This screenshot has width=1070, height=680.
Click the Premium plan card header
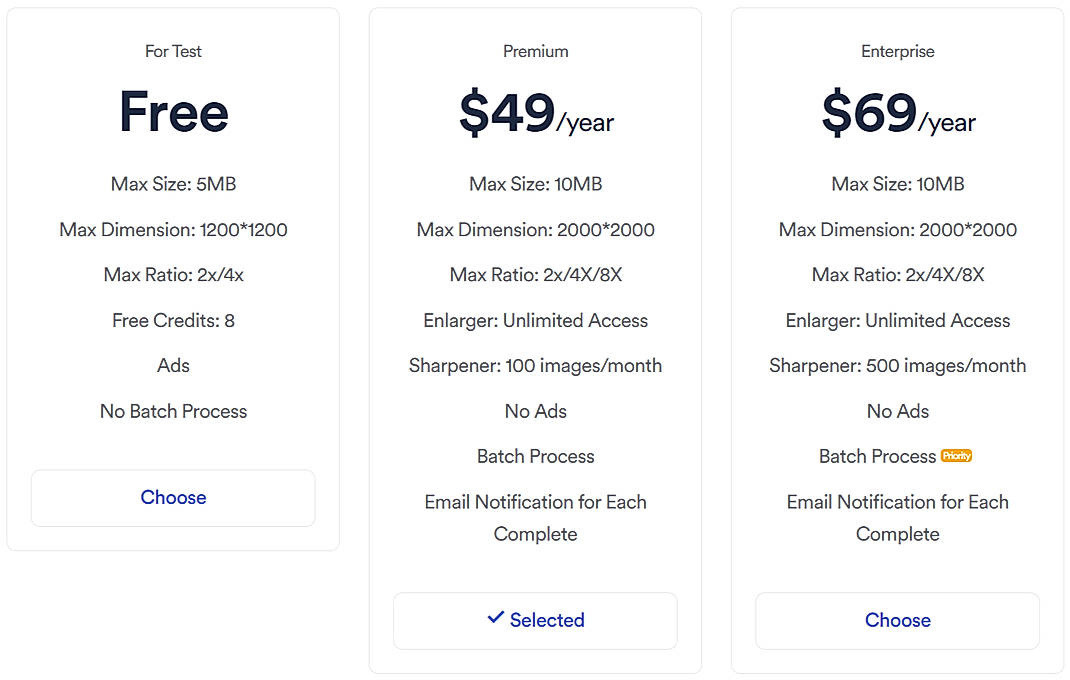pyautogui.click(x=535, y=51)
